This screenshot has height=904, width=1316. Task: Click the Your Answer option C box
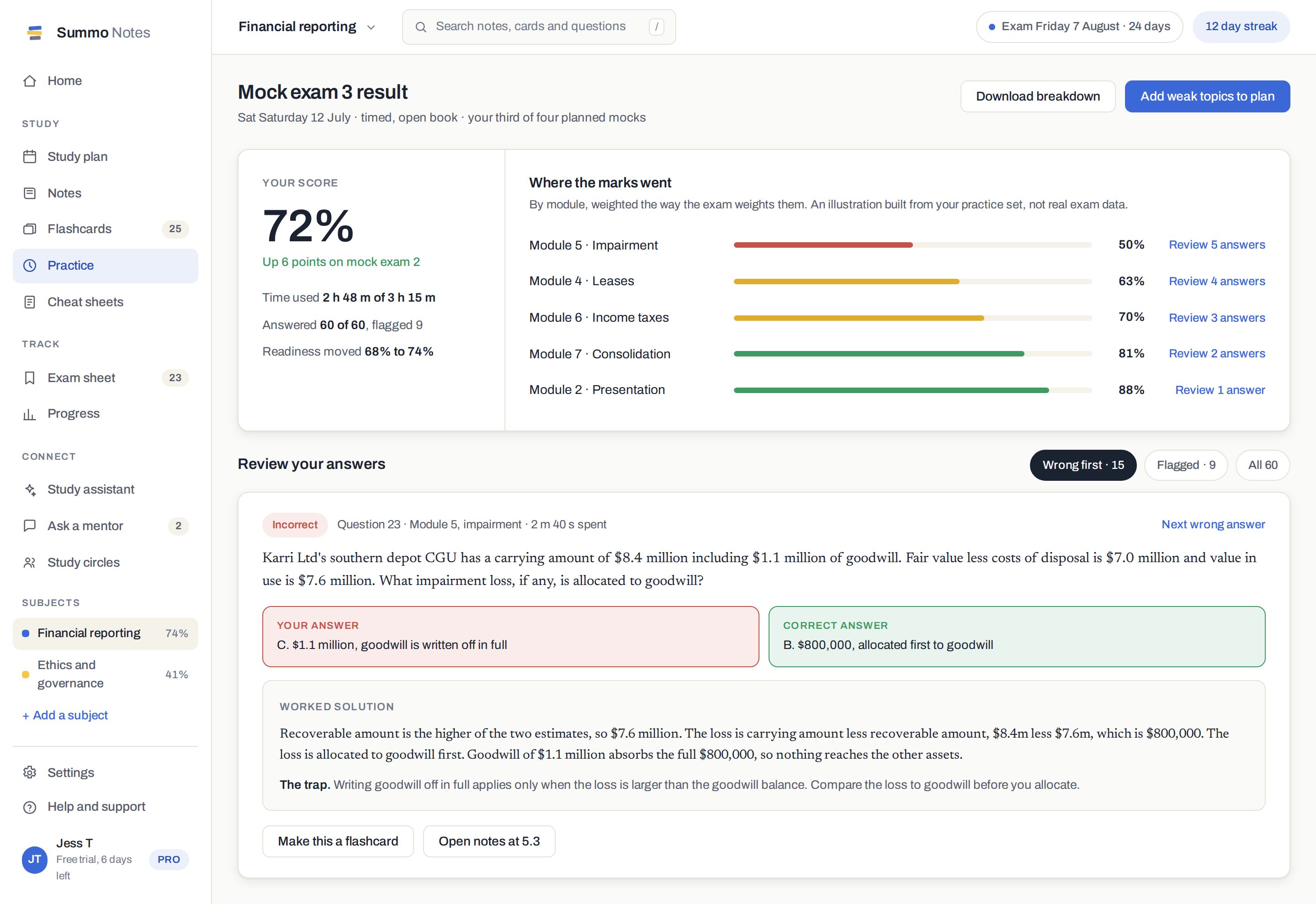(x=510, y=637)
